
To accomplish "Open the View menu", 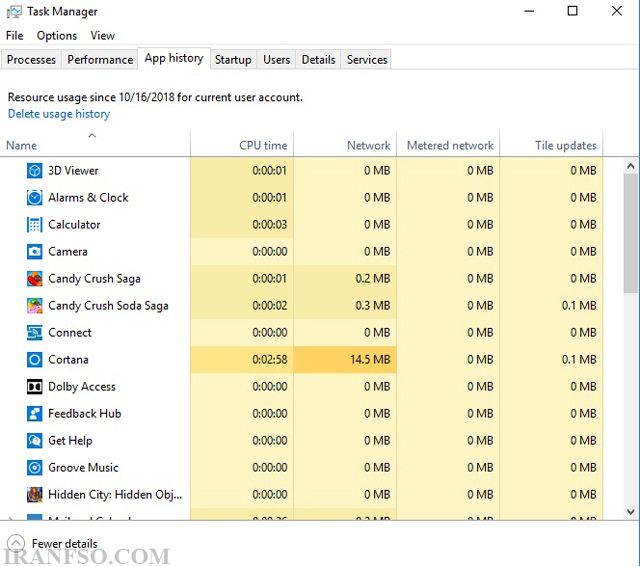I will pyautogui.click(x=102, y=36).
